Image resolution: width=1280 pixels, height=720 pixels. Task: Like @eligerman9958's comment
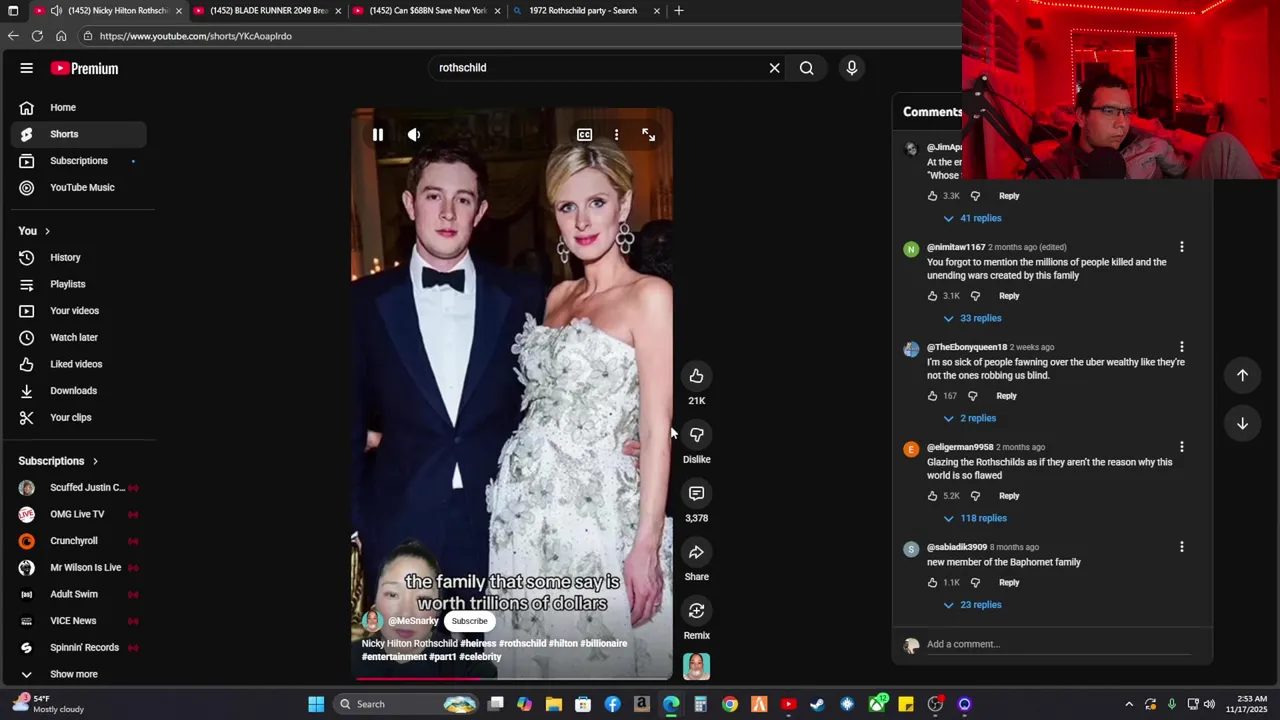(932, 496)
